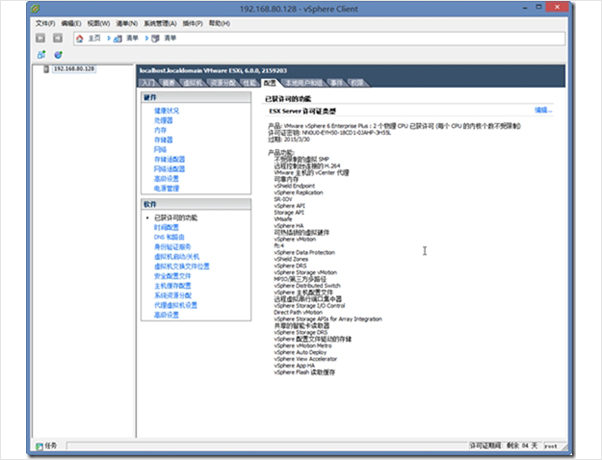Click the vSphere Client logo in title bar
The height and width of the screenshot is (460, 602).
(35, 8)
